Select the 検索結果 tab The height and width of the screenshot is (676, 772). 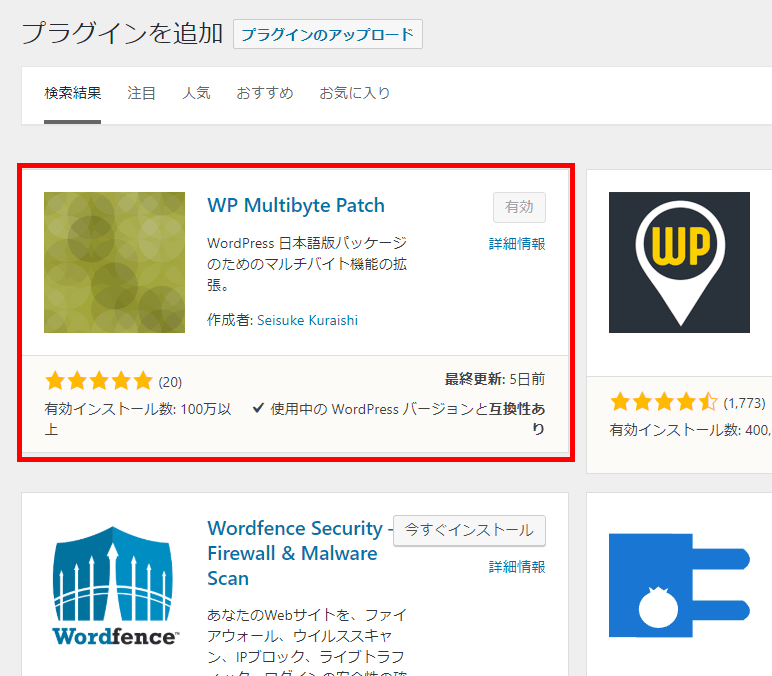[72, 93]
